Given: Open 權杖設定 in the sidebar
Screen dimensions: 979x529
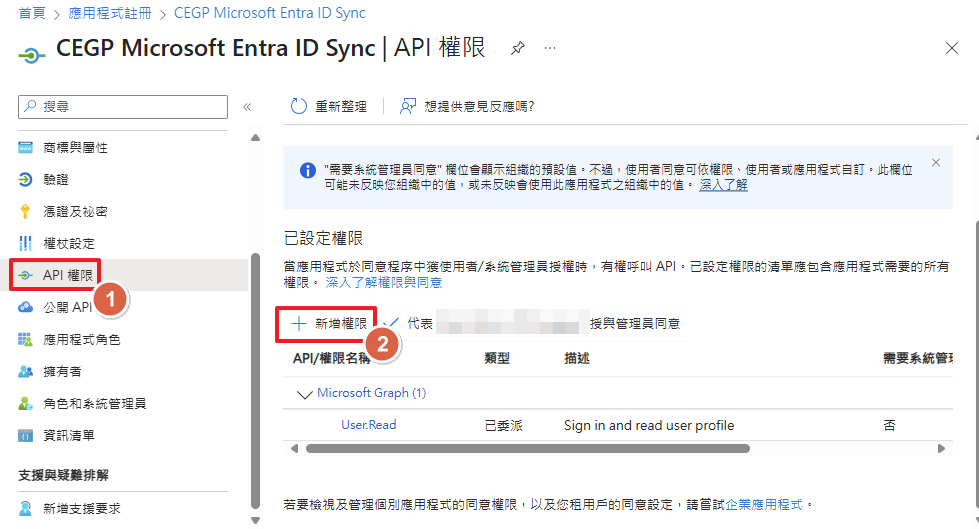Looking at the screenshot, I should point(69,244).
